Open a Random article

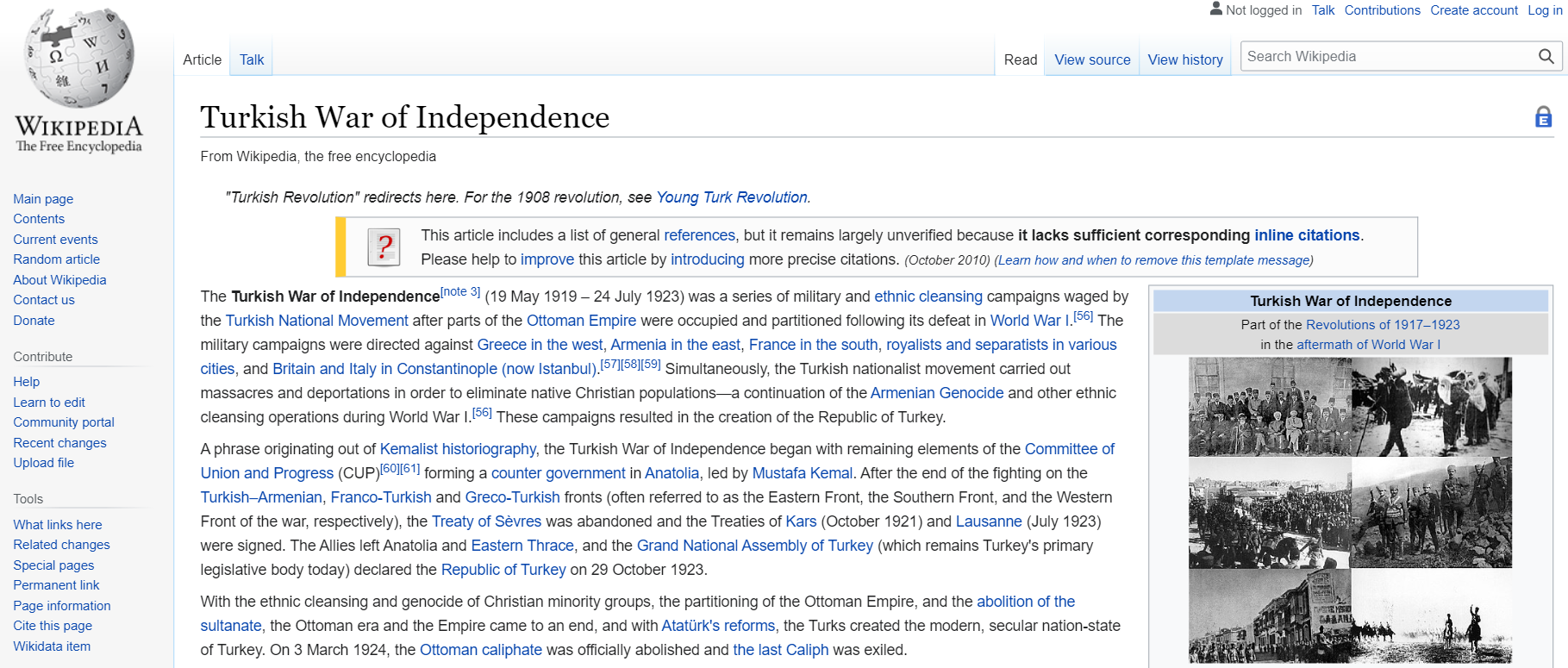tap(56, 259)
